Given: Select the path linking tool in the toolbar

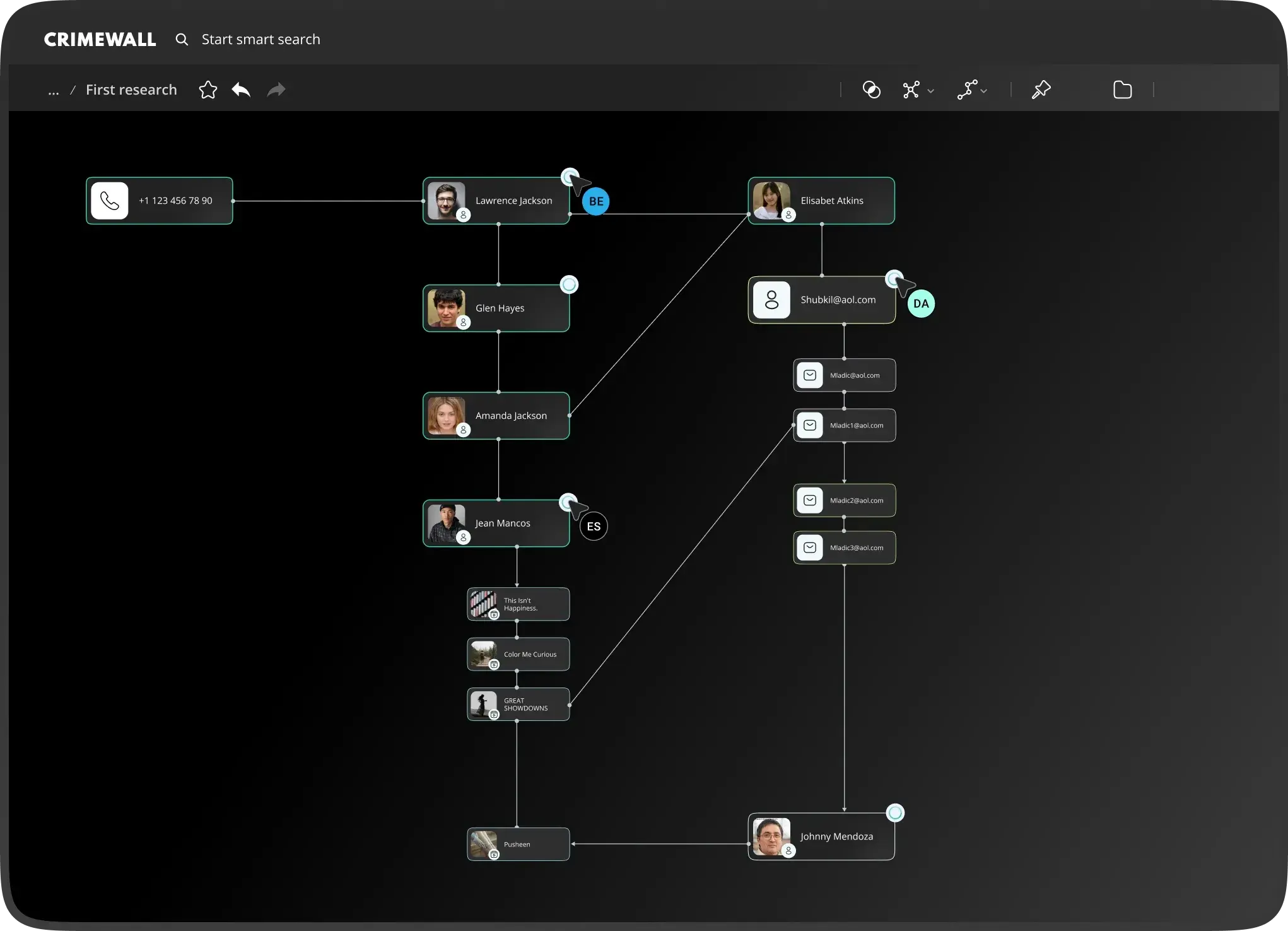Looking at the screenshot, I should (968, 90).
